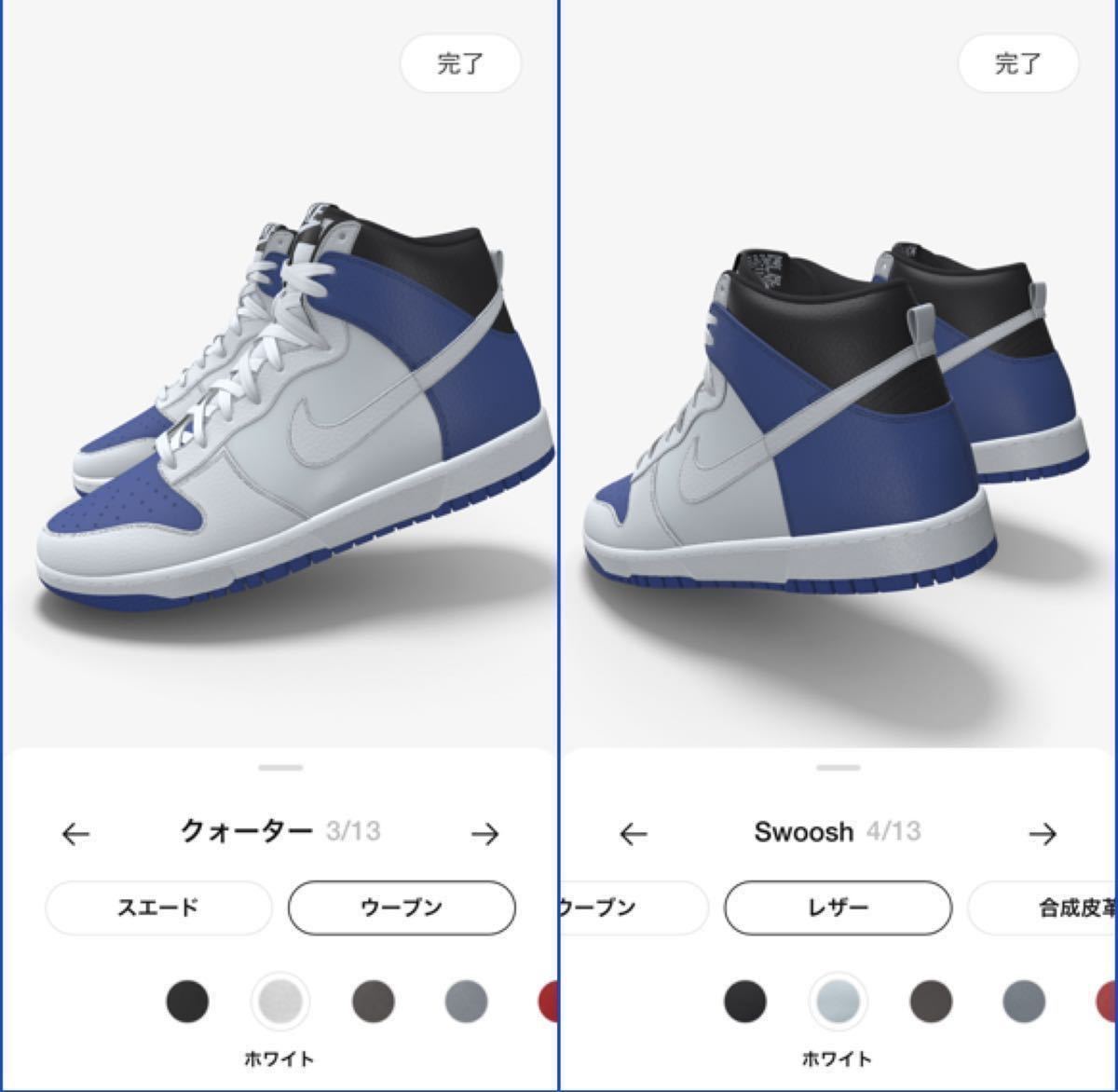Pick white ホワイト swatch for Swoosh

[x=838, y=1003]
